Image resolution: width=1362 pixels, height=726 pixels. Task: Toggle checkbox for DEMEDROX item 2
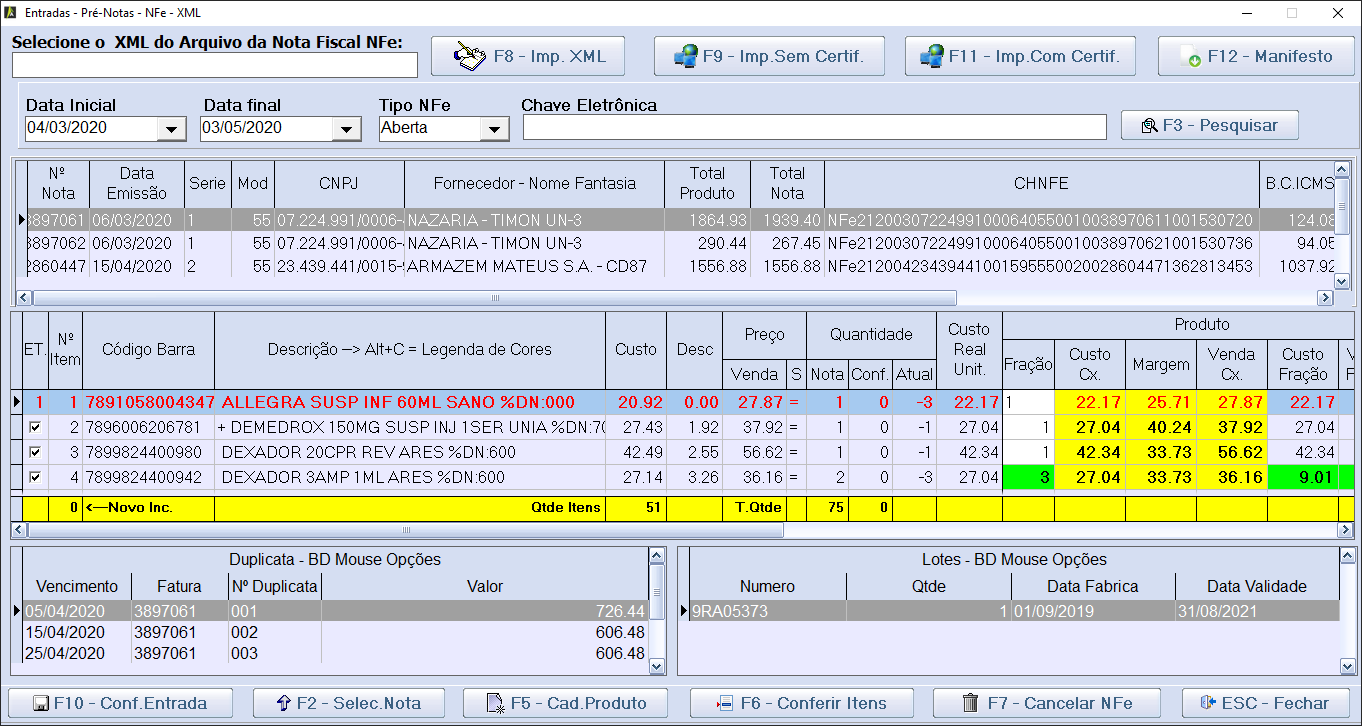pyautogui.click(x=35, y=428)
